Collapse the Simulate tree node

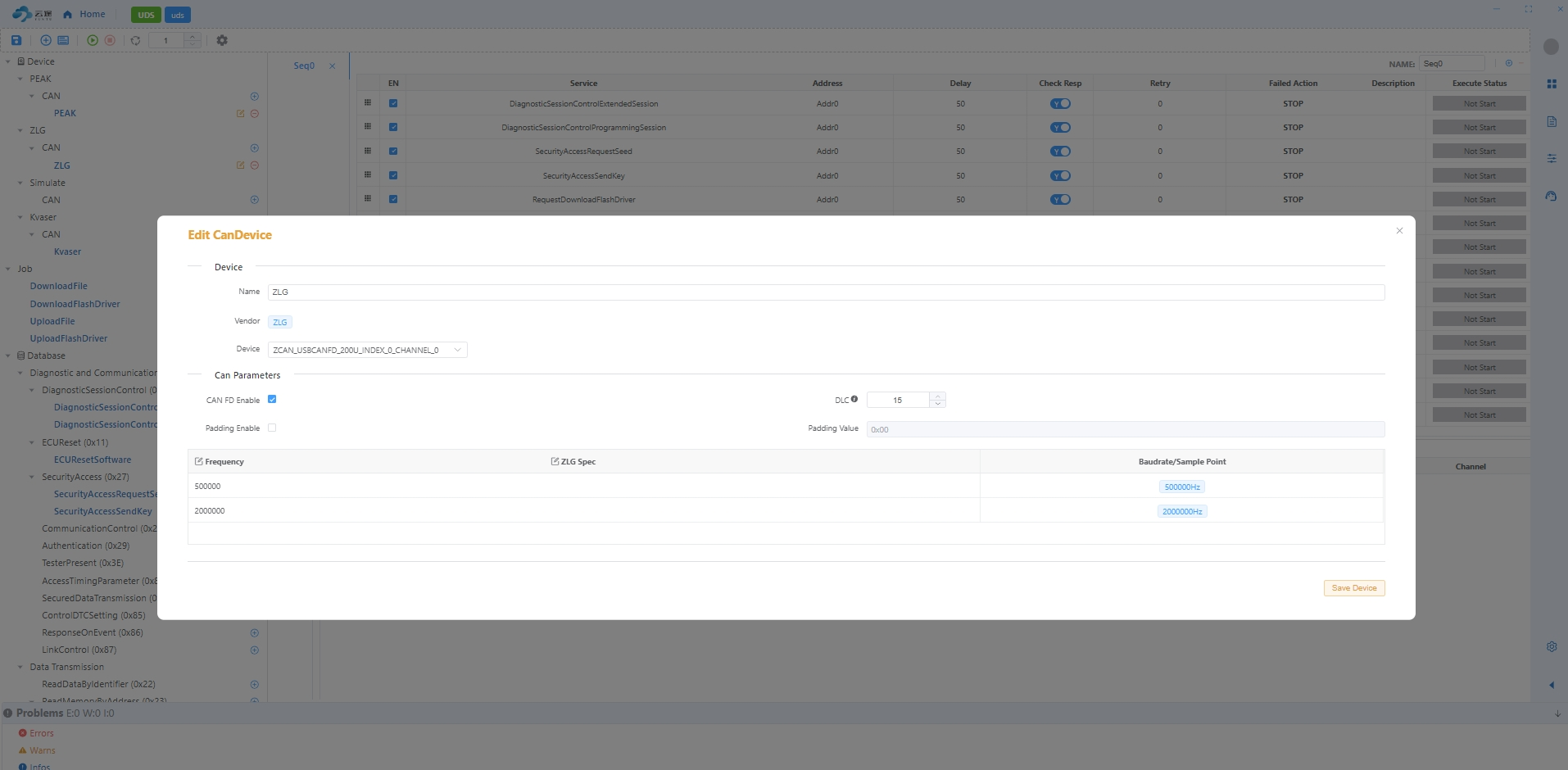[x=20, y=183]
